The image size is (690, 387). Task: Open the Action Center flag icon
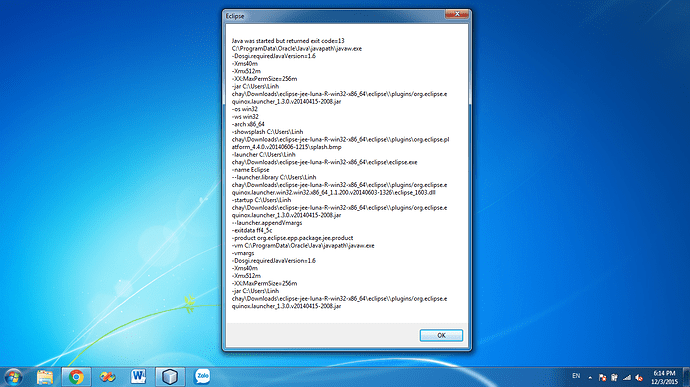coord(602,377)
